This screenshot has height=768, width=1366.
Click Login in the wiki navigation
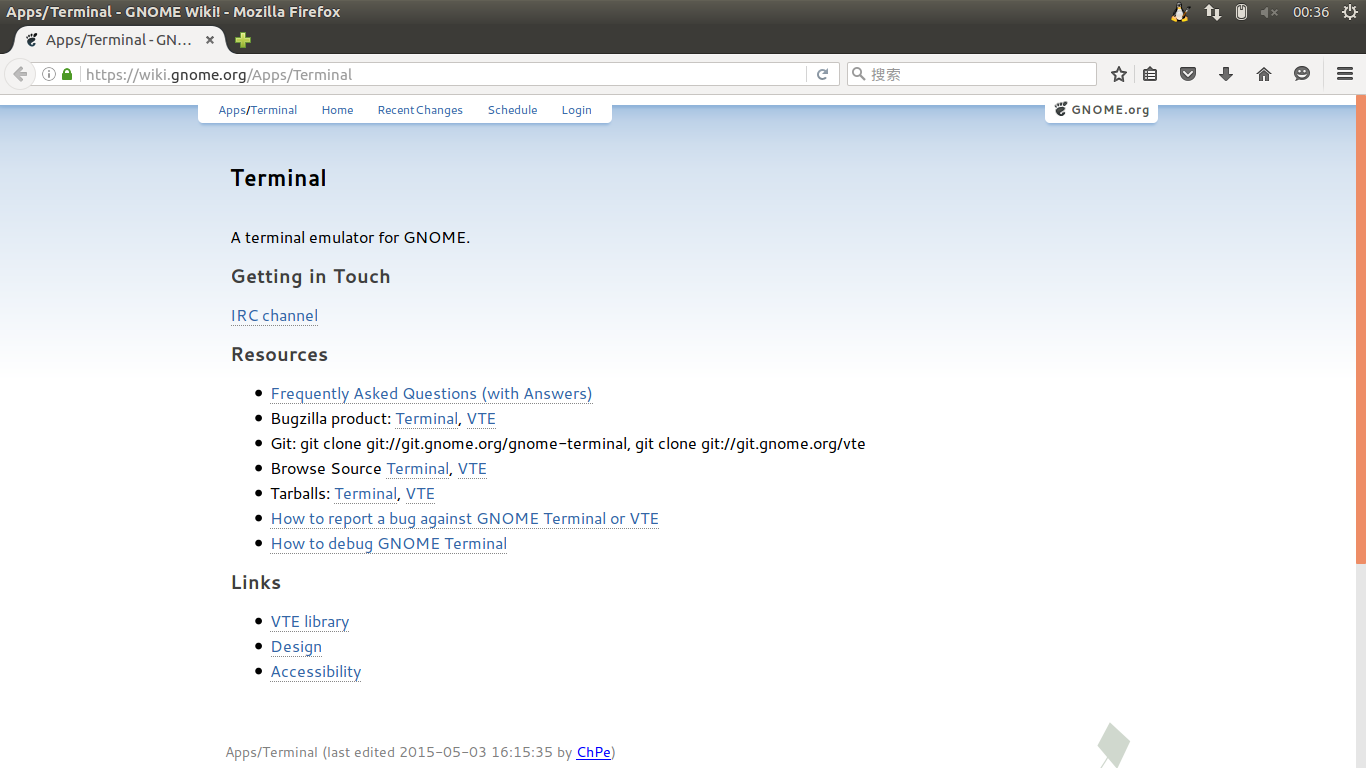click(x=576, y=110)
